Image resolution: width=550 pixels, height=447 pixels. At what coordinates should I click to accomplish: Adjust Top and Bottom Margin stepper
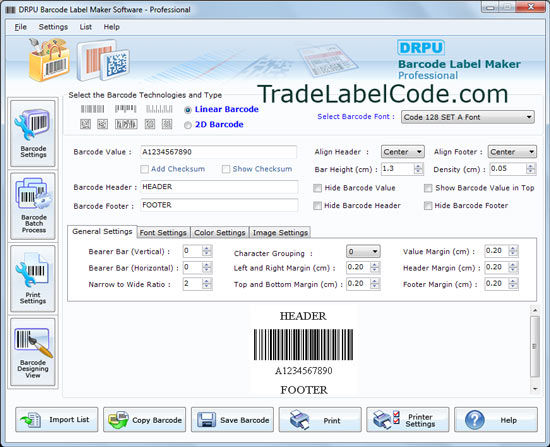point(375,283)
